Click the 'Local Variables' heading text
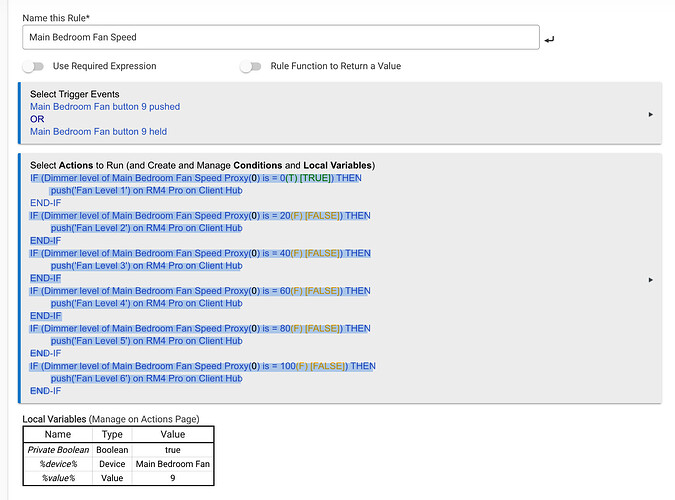 54,419
